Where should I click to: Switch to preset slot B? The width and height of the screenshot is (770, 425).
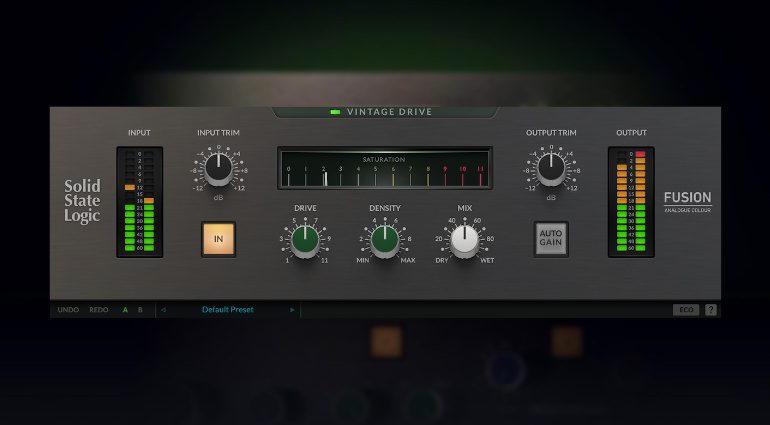point(140,310)
